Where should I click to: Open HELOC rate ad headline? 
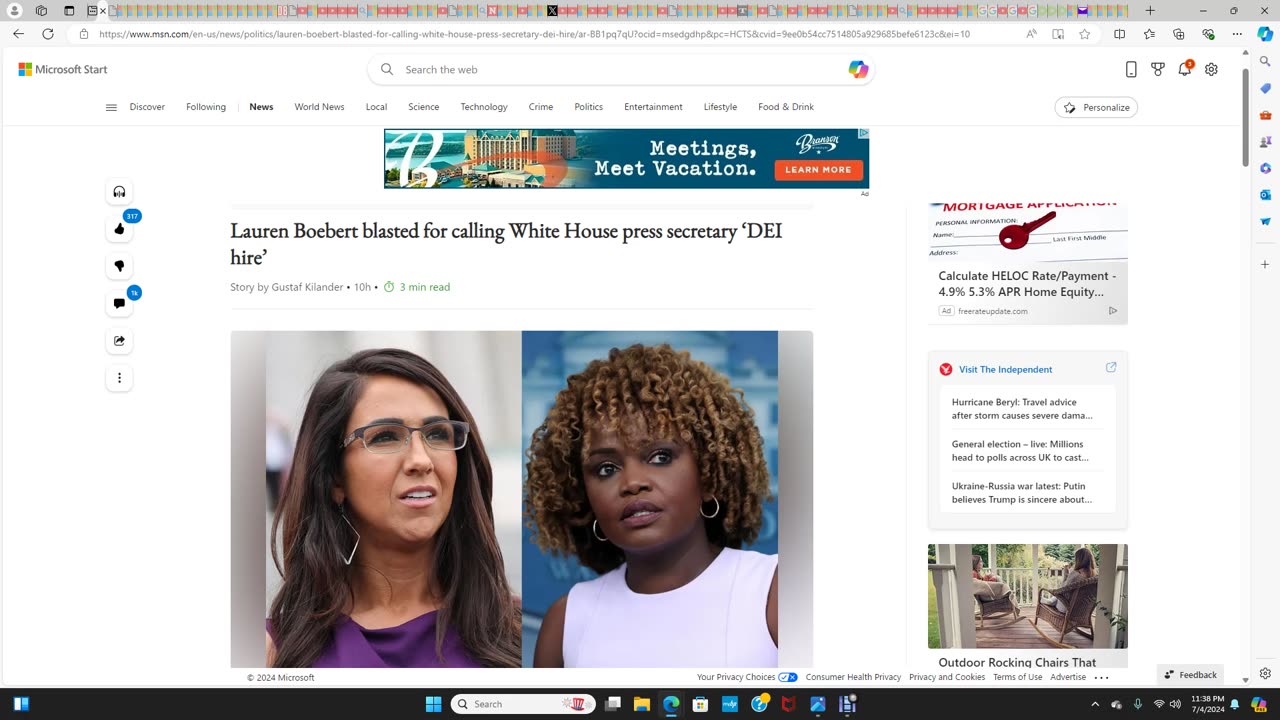click(x=1027, y=284)
